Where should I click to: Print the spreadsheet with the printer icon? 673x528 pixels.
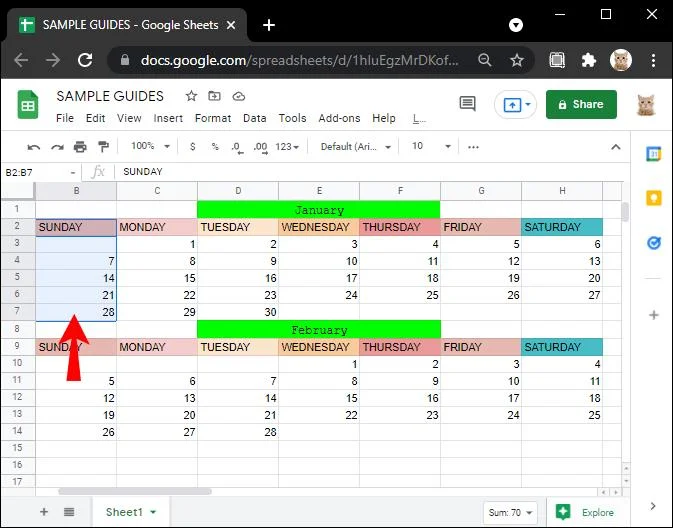pos(80,147)
